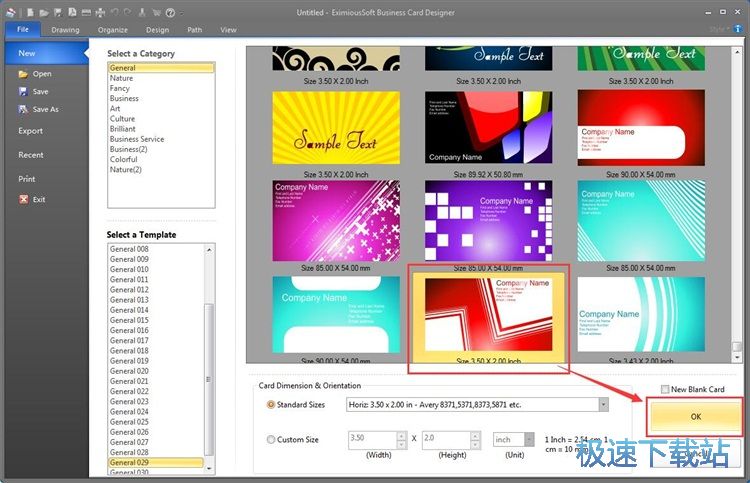Open the Standard Sizes dropdown list
Image resolution: width=750 pixels, height=483 pixels.
pyautogui.click(x=604, y=405)
